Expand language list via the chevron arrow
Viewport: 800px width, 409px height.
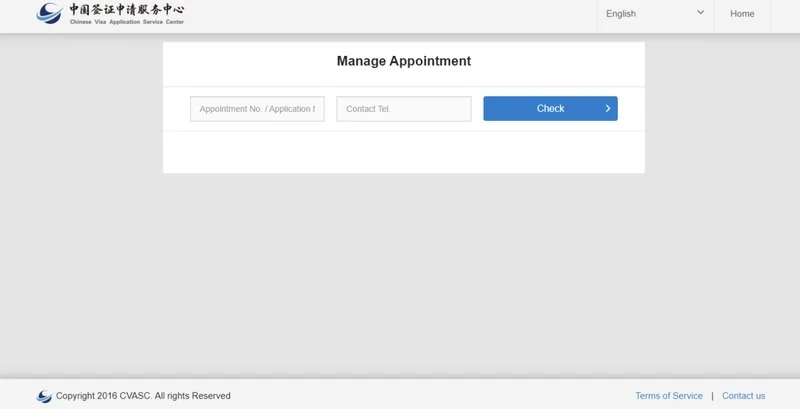[700, 13]
